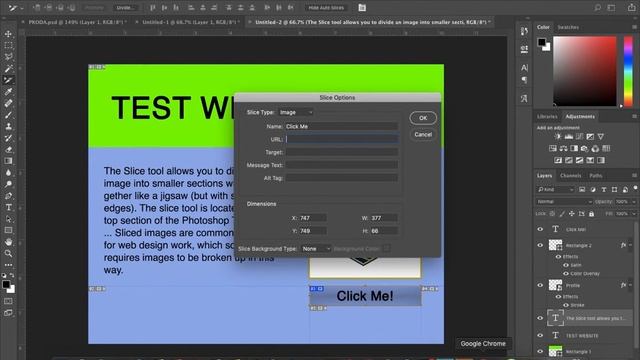Select the Healing Brush tool
Screen dimensions: 640x360
pos(8,103)
